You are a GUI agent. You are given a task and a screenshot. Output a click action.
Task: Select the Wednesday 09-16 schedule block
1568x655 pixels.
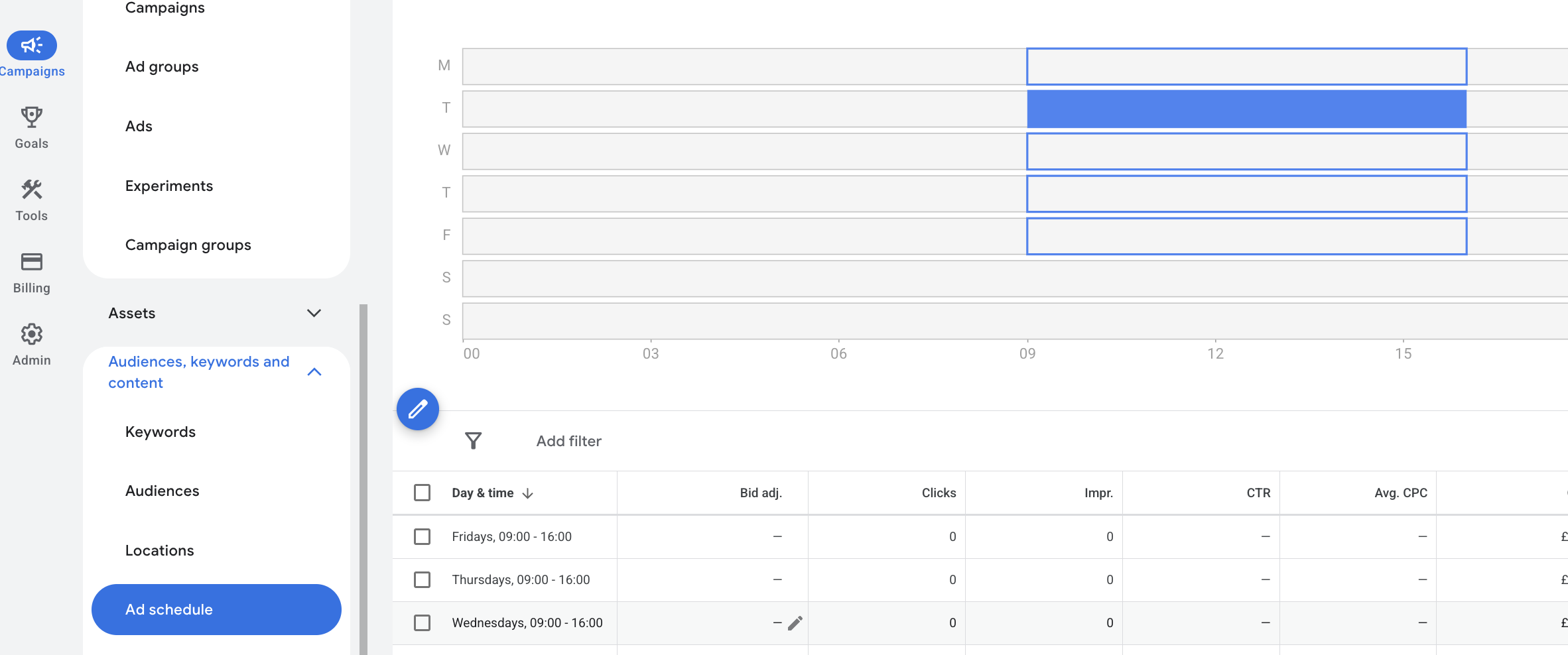[x=1247, y=151]
